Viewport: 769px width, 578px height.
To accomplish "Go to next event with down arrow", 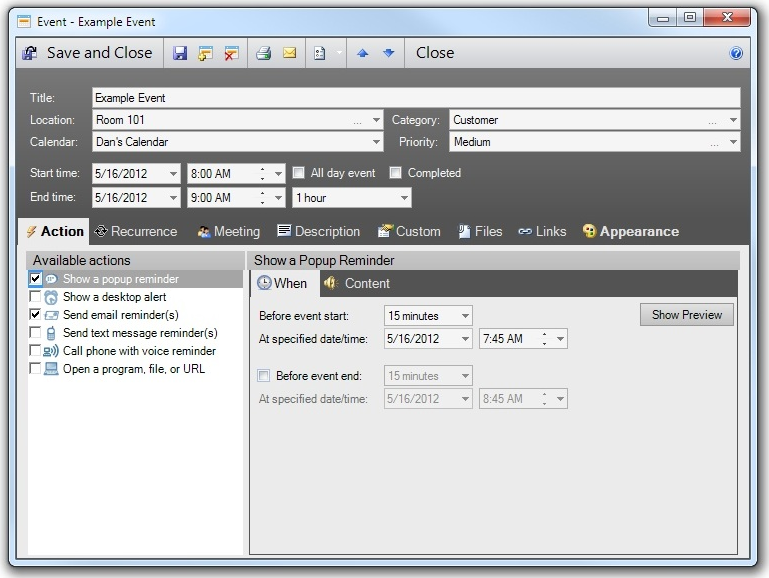I will point(388,53).
